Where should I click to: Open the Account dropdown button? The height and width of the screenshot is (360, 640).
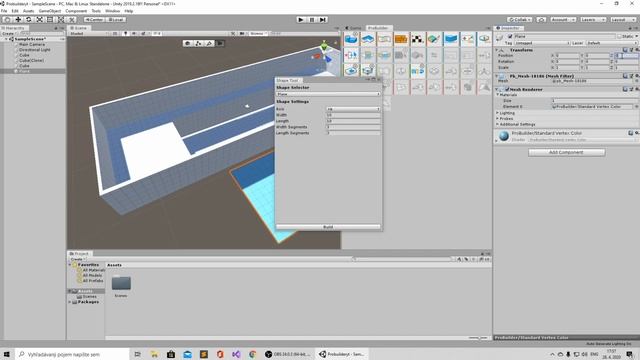point(563,20)
